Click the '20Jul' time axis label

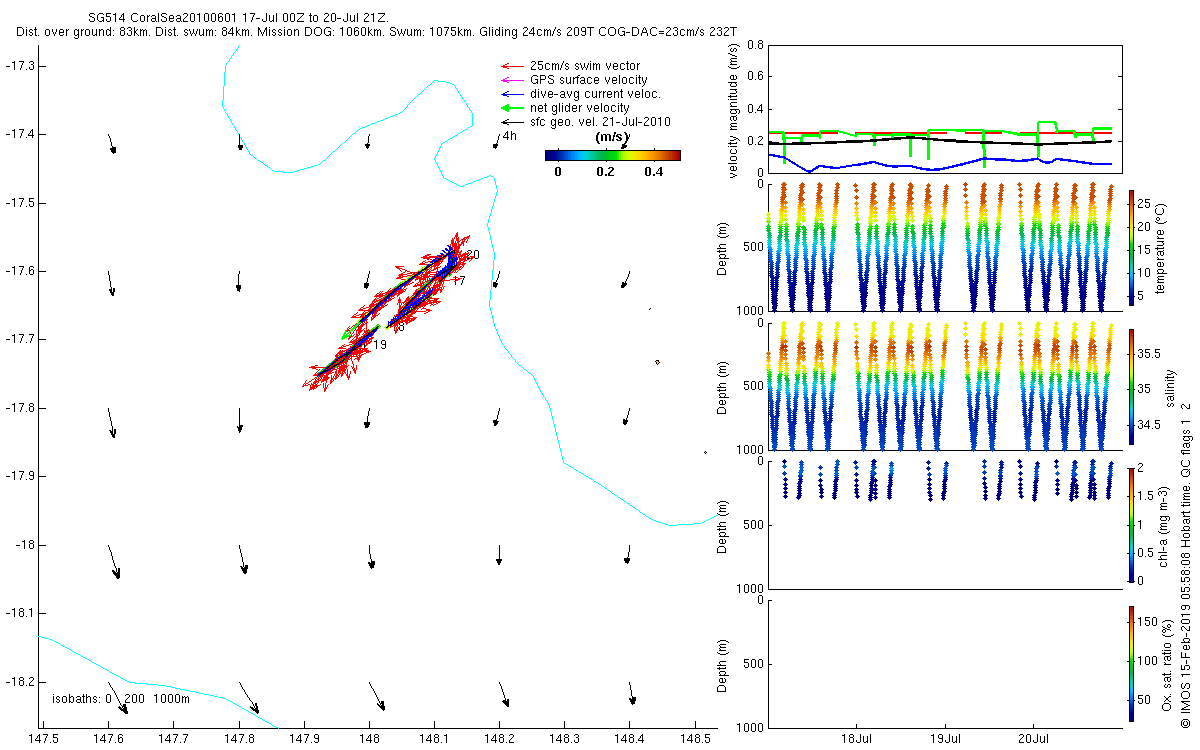pyautogui.click(x=1034, y=739)
